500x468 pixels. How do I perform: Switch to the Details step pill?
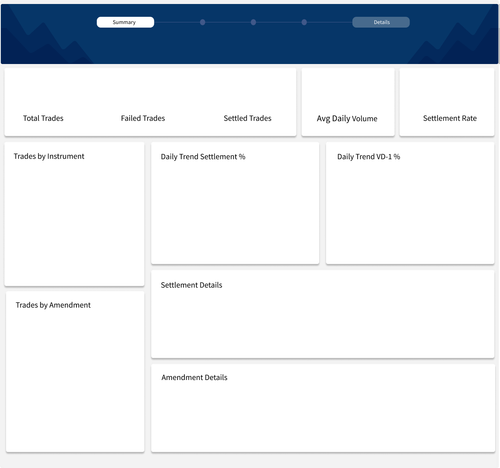click(381, 22)
